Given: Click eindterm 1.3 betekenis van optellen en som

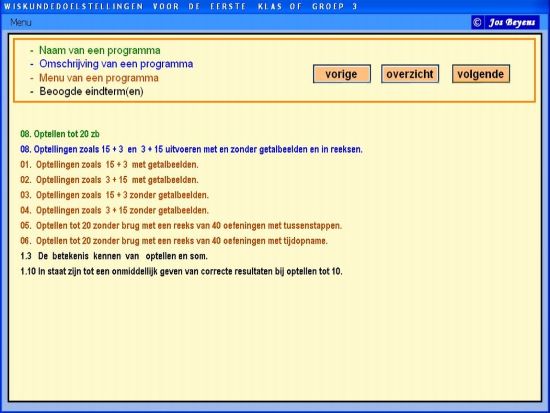Looking at the screenshot, I should tap(114, 256).
